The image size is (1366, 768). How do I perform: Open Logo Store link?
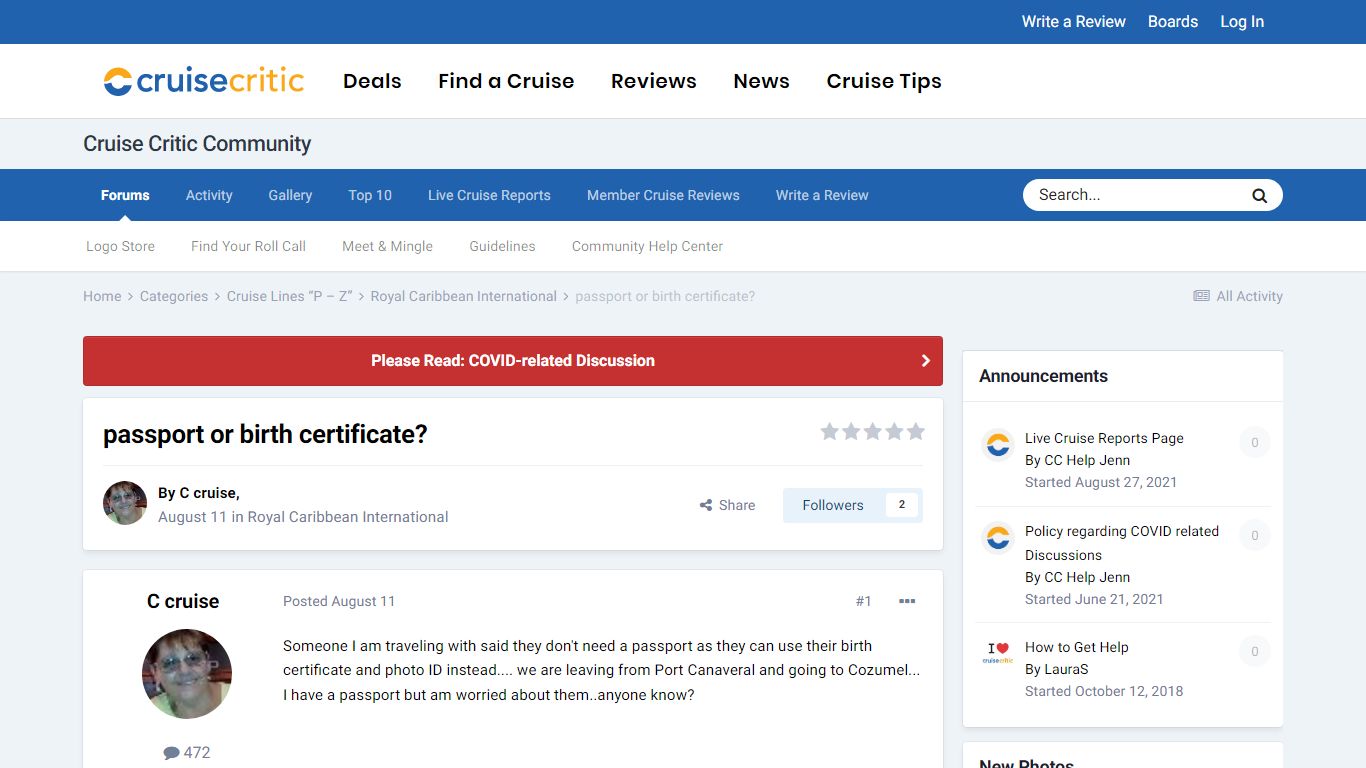tap(120, 246)
